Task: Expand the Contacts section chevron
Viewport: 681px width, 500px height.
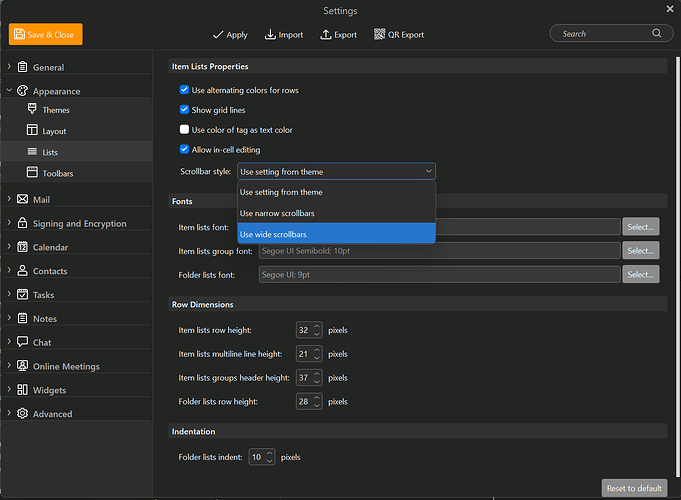Action: pyautogui.click(x=9, y=270)
